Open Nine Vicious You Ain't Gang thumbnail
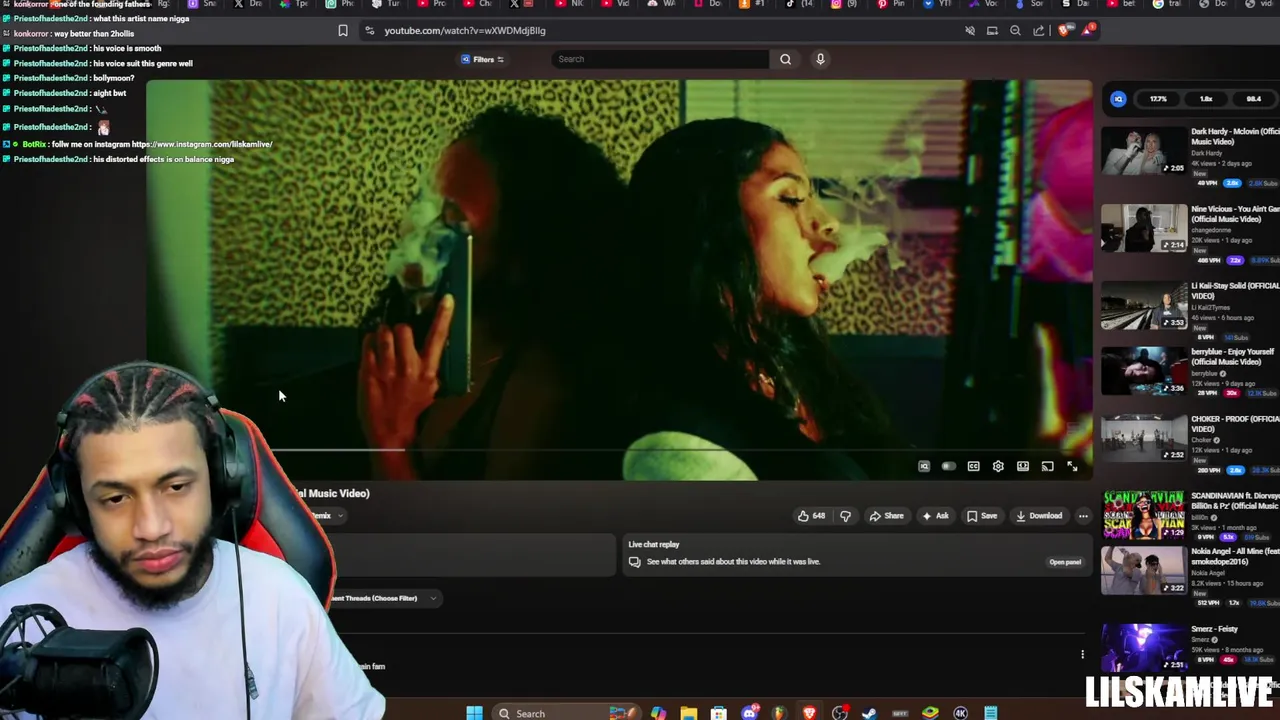 [x=1144, y=228]
